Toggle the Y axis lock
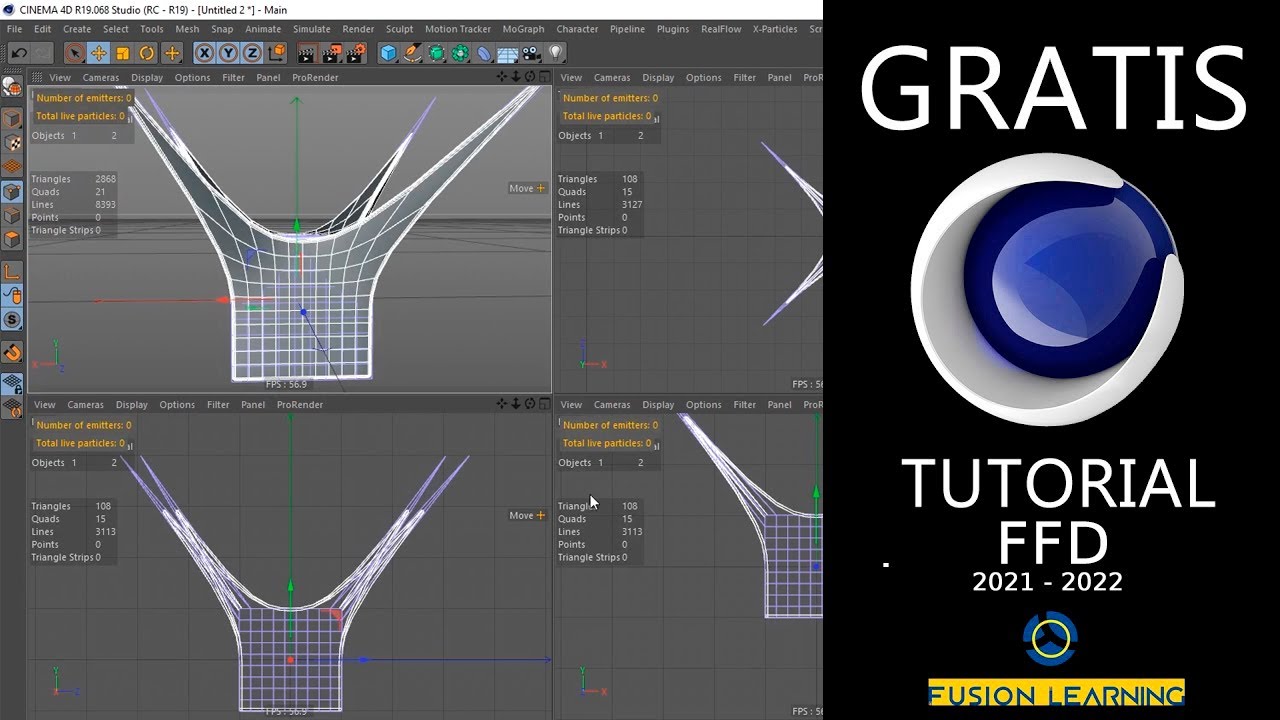This screenshot has height=720, width=1280. (229, 53)
